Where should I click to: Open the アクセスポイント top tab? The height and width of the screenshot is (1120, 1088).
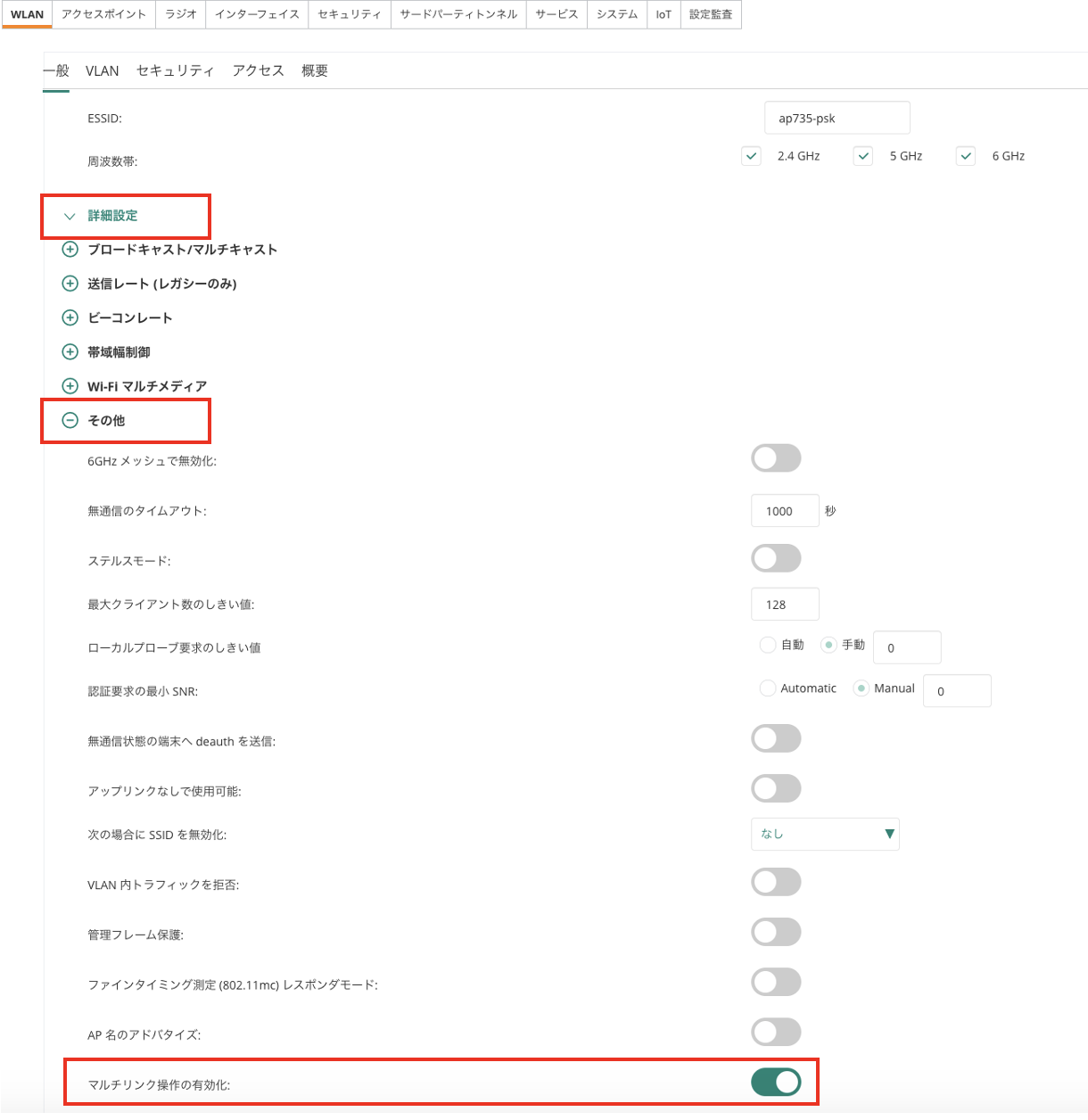coord(103,14)
